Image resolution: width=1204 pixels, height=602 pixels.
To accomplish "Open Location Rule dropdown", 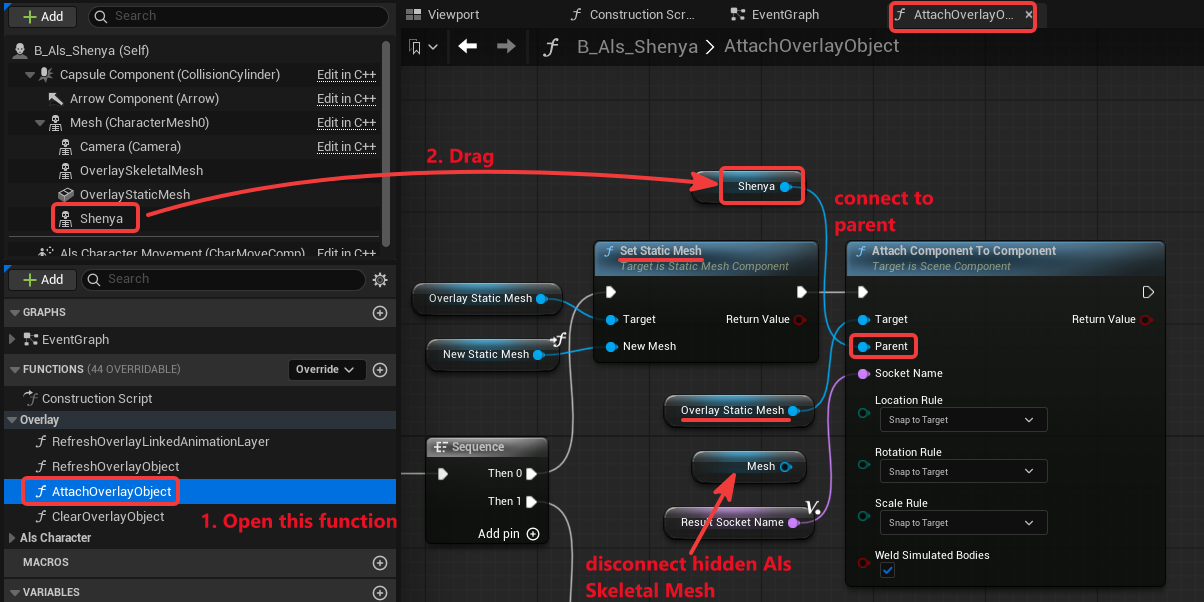I will [x=963, y=420].
